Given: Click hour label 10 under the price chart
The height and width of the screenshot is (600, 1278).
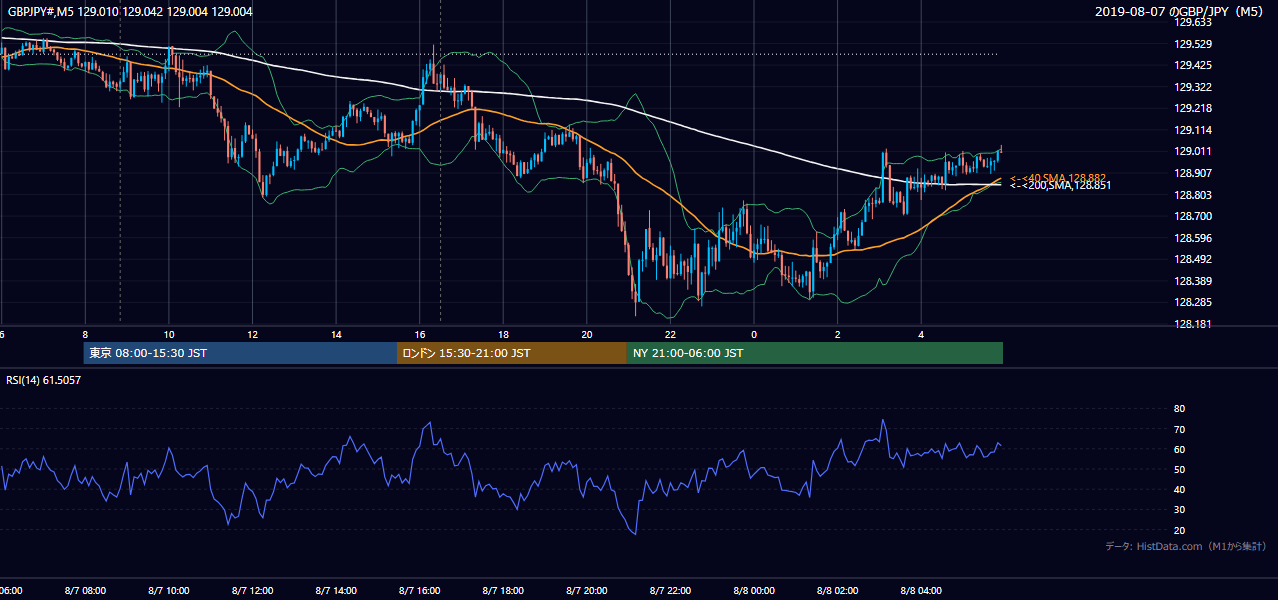Looking at the screenshot, I should tap(169, 335).
